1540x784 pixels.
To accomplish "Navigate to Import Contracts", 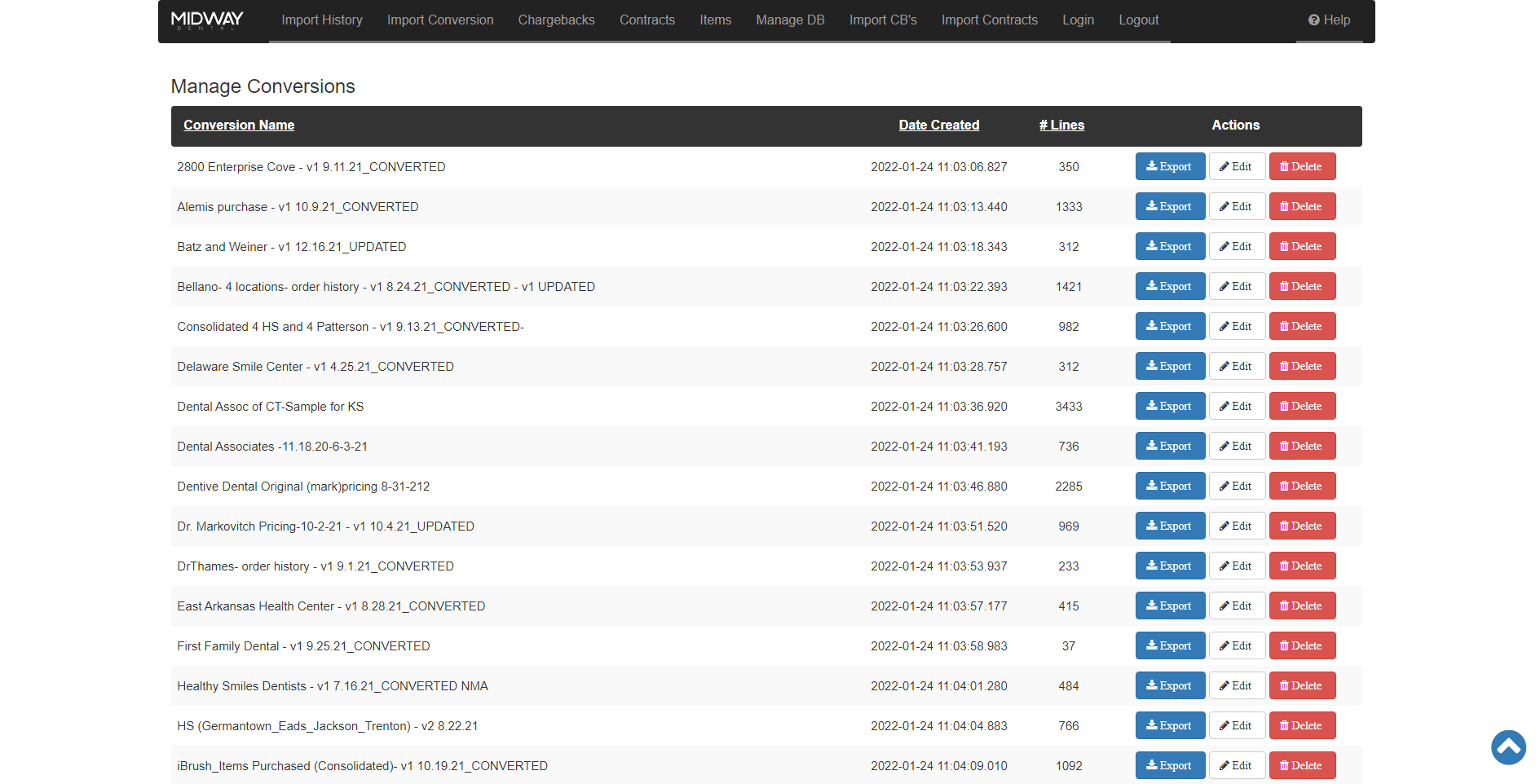I will (x=989, y=20).
